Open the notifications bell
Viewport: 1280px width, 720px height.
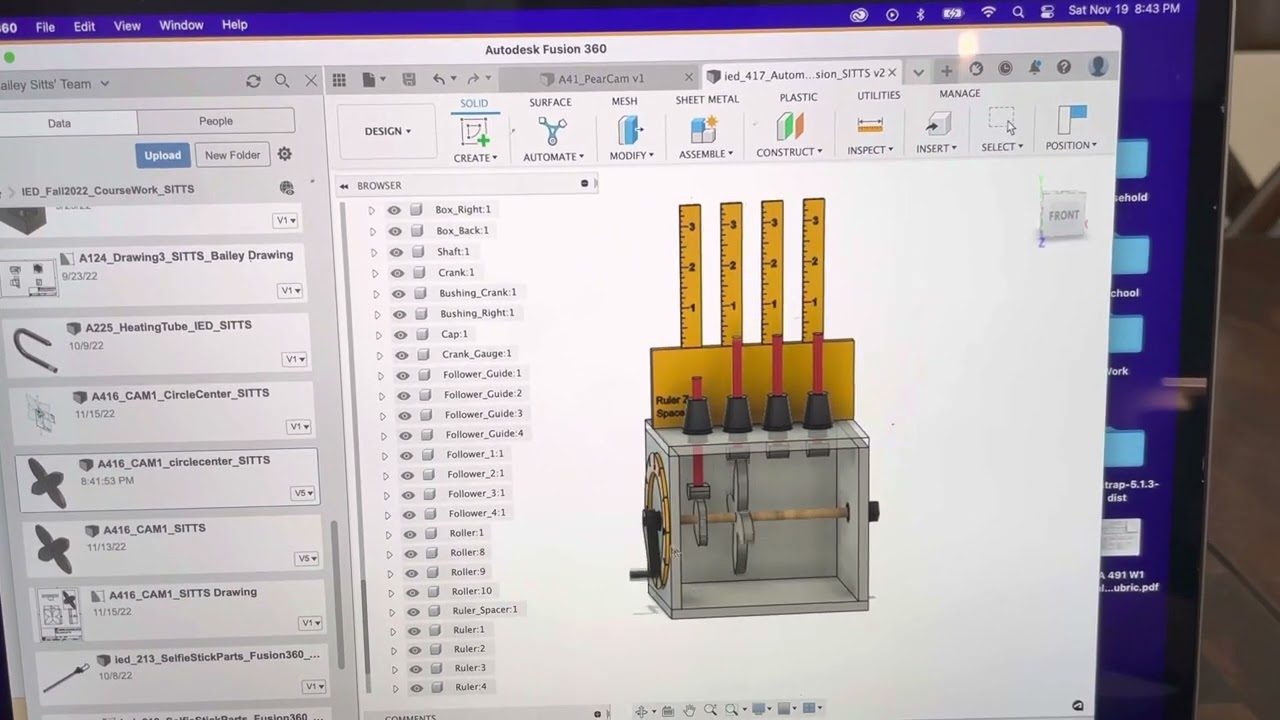(1035, 67)
